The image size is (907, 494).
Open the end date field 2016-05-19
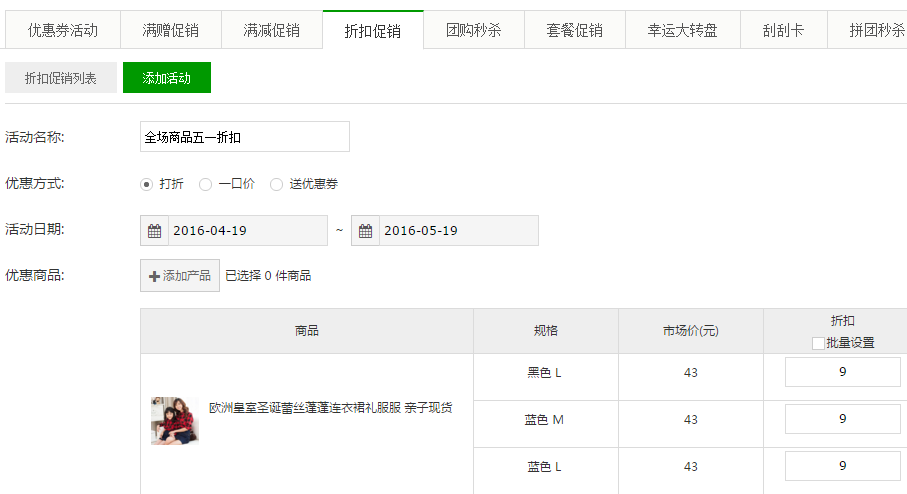click(x=458, y=231)
